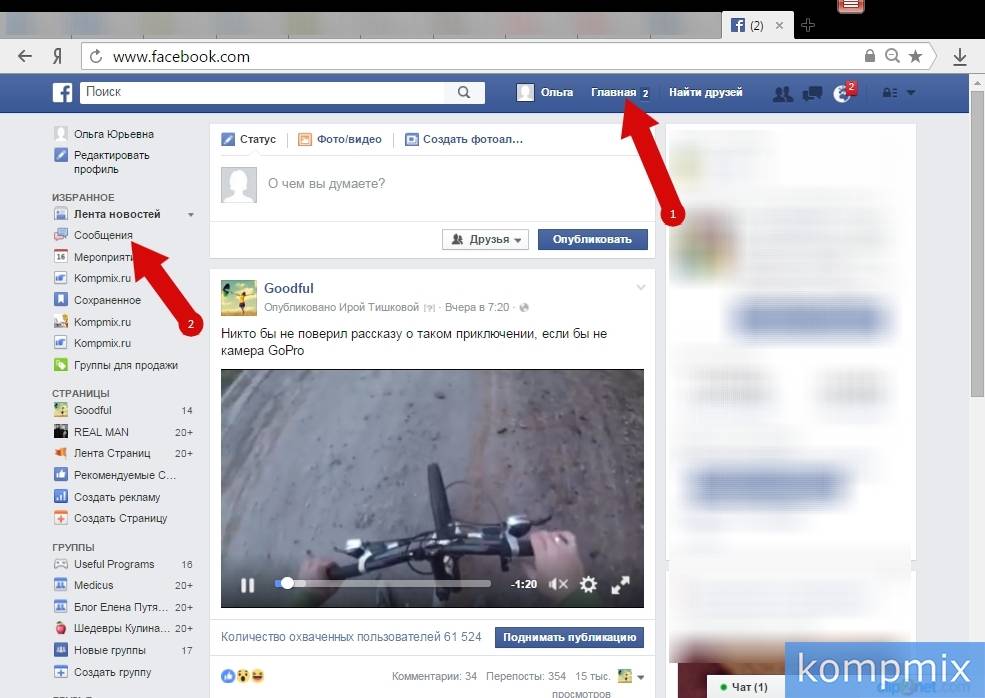Select the Создать фотоальбом tab

coord(464,139)
